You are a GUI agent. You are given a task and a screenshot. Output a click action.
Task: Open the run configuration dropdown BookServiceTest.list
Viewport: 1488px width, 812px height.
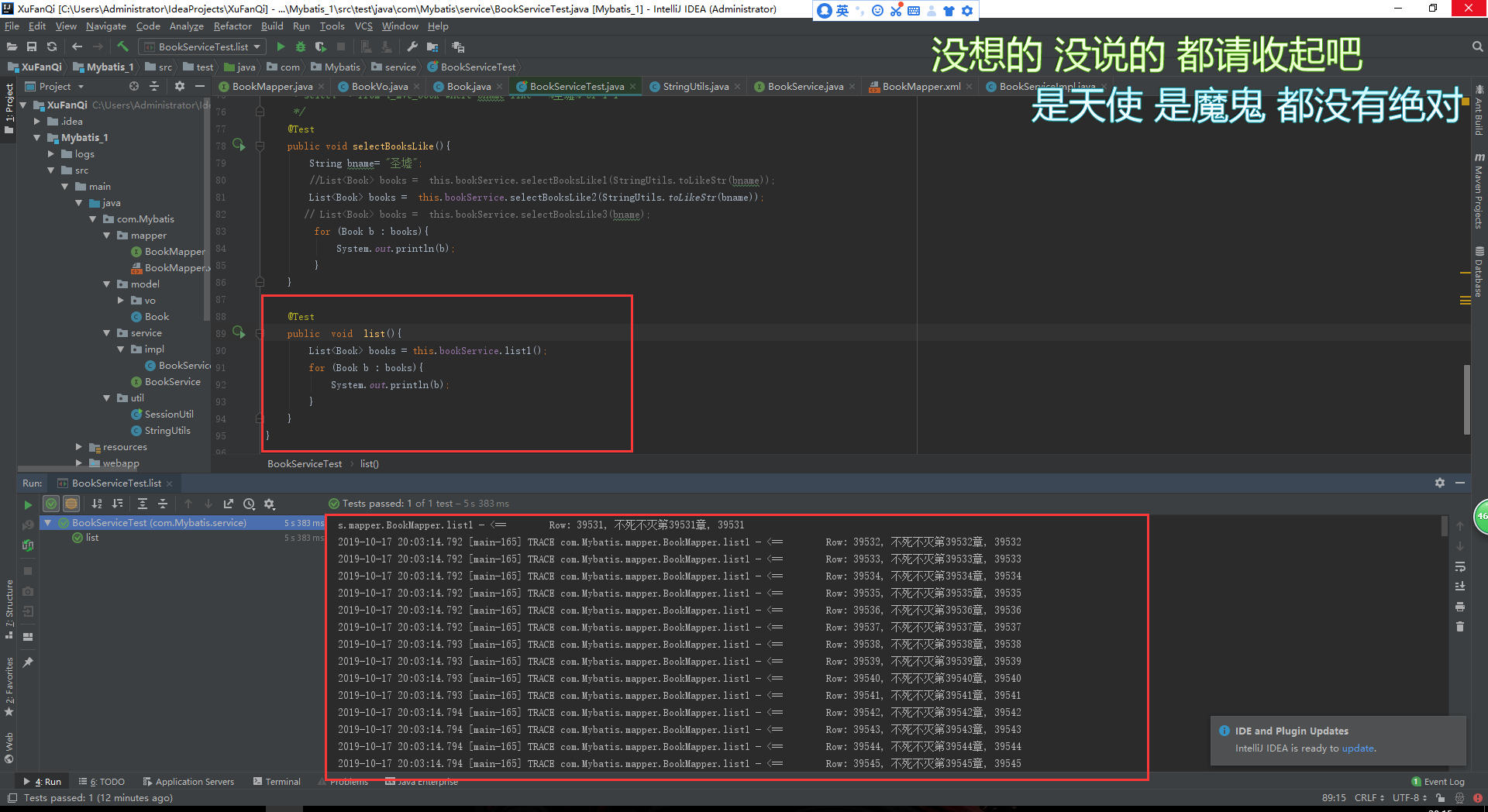click(203, 47)
